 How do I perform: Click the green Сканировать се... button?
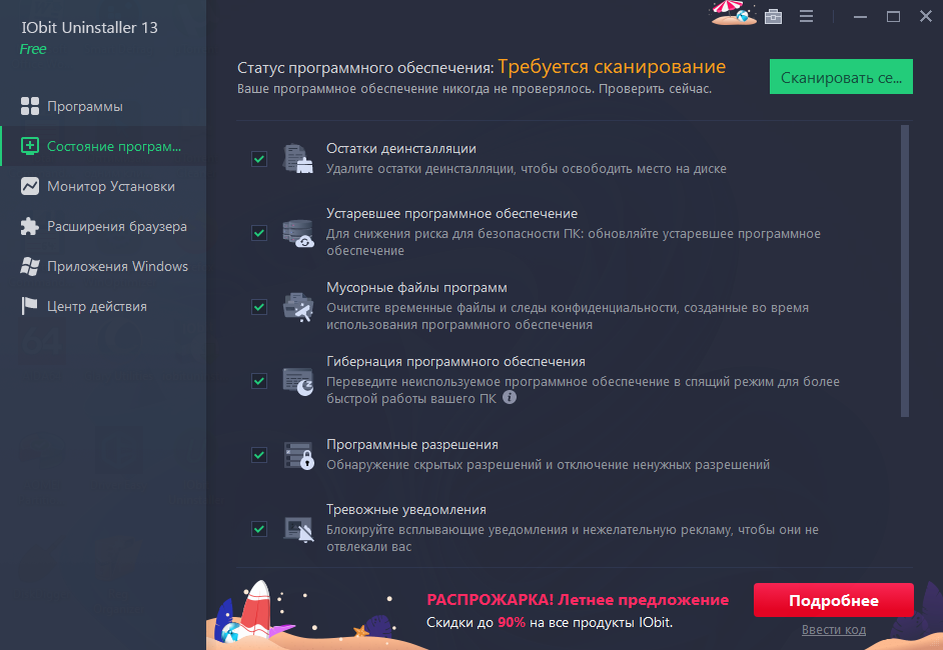(x=841, y=76)
